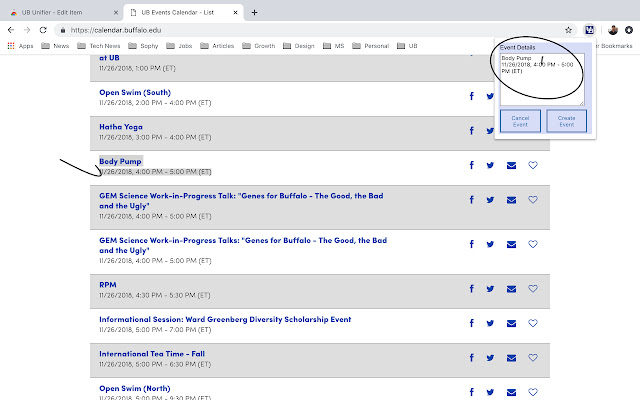The width and height of the screenshot is (640, 400).
Task: Tweet the International Tea Time event
Action: tap(491, 358)
